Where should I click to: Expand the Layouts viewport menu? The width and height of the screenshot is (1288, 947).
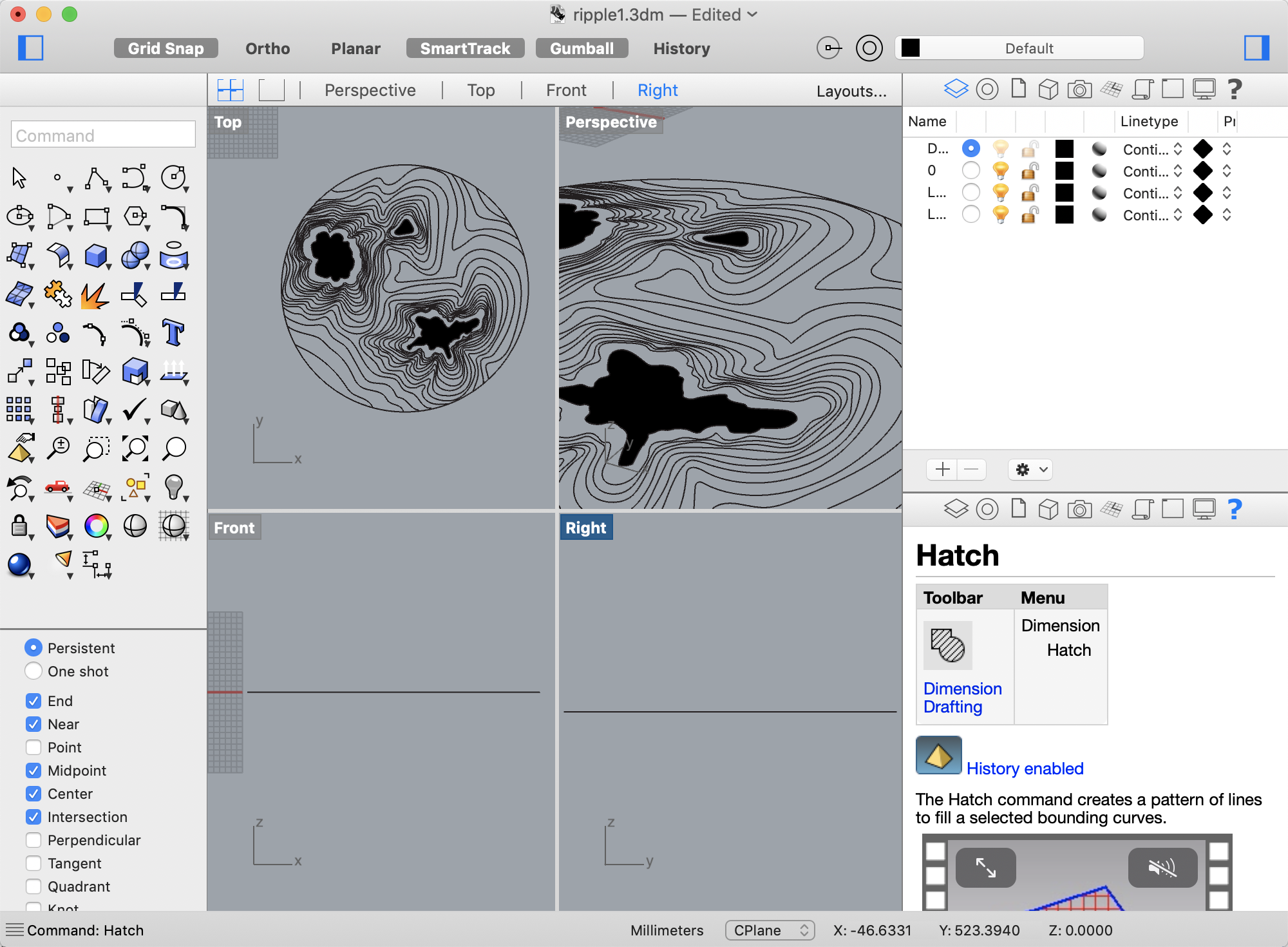click(851, 89)
